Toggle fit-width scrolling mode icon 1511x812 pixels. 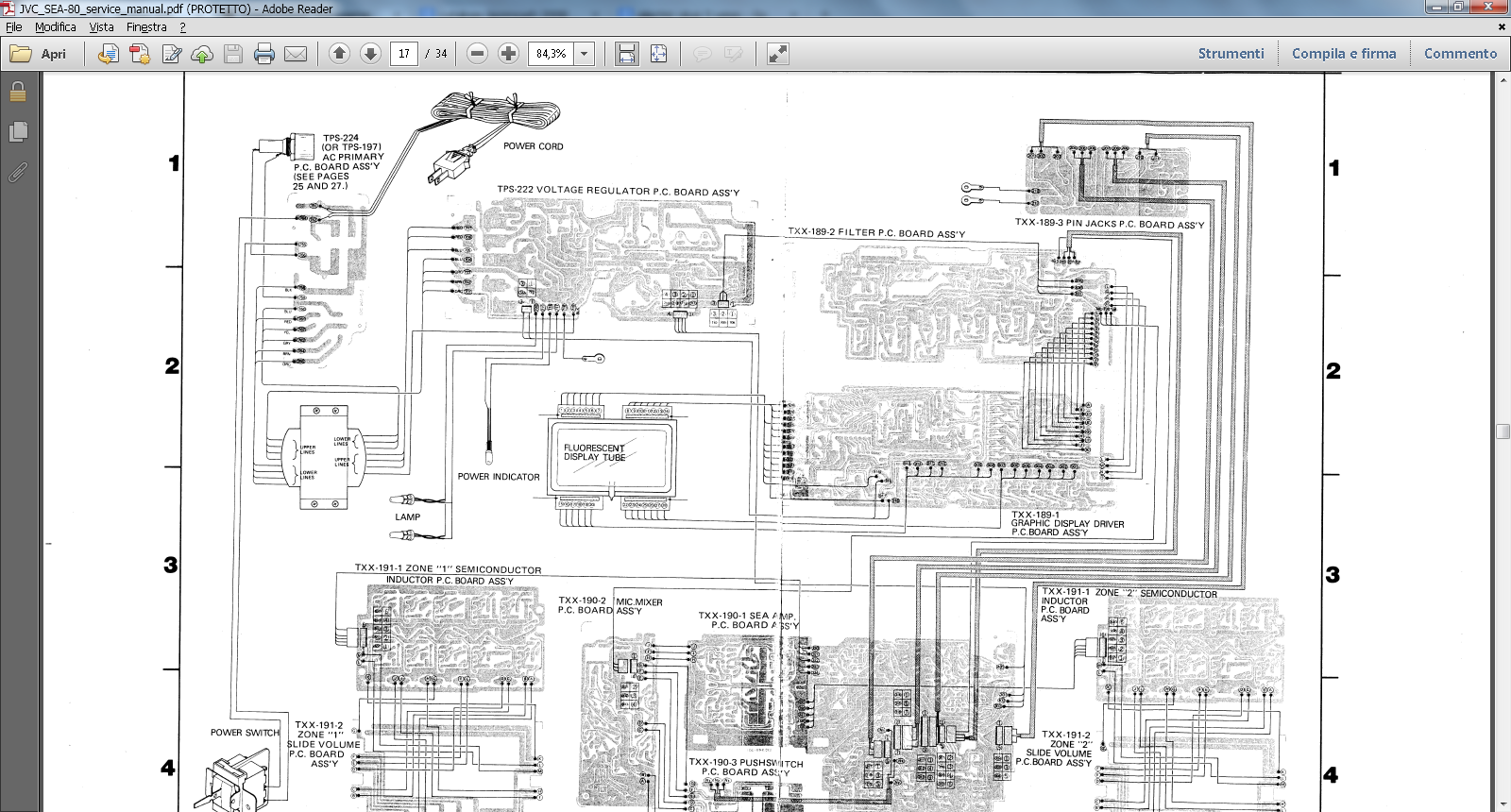pyautogui.click(x=626, y=54)
